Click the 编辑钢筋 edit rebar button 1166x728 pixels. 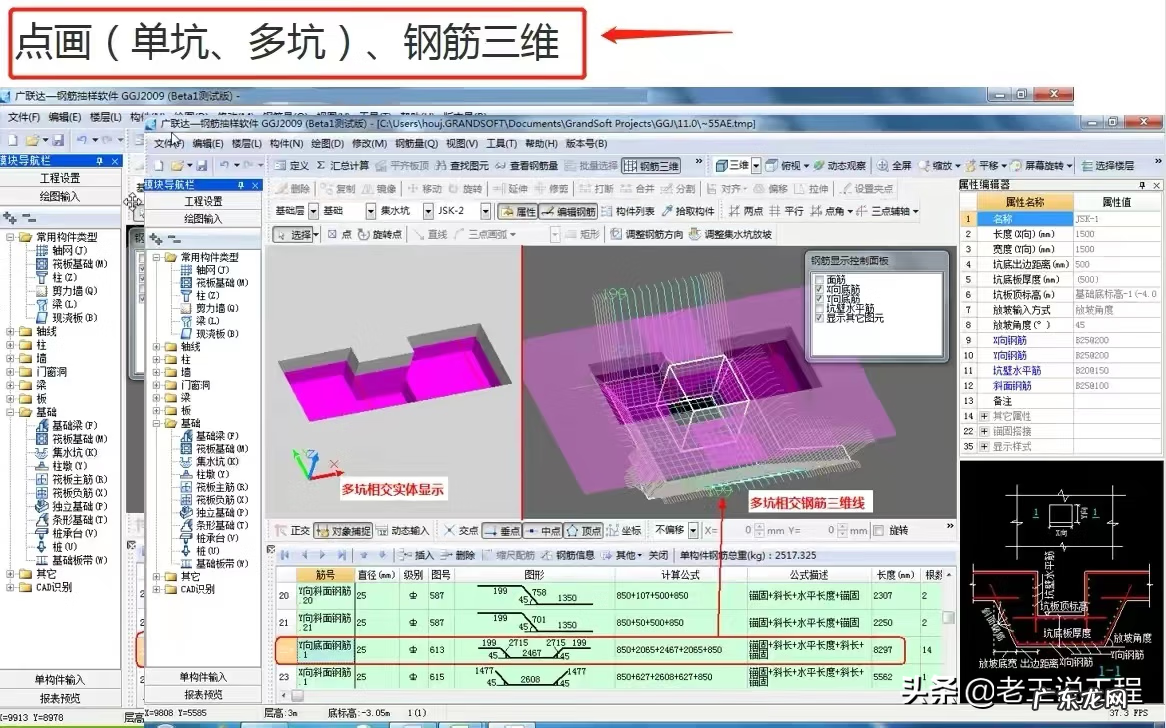(x=569, y=211)
